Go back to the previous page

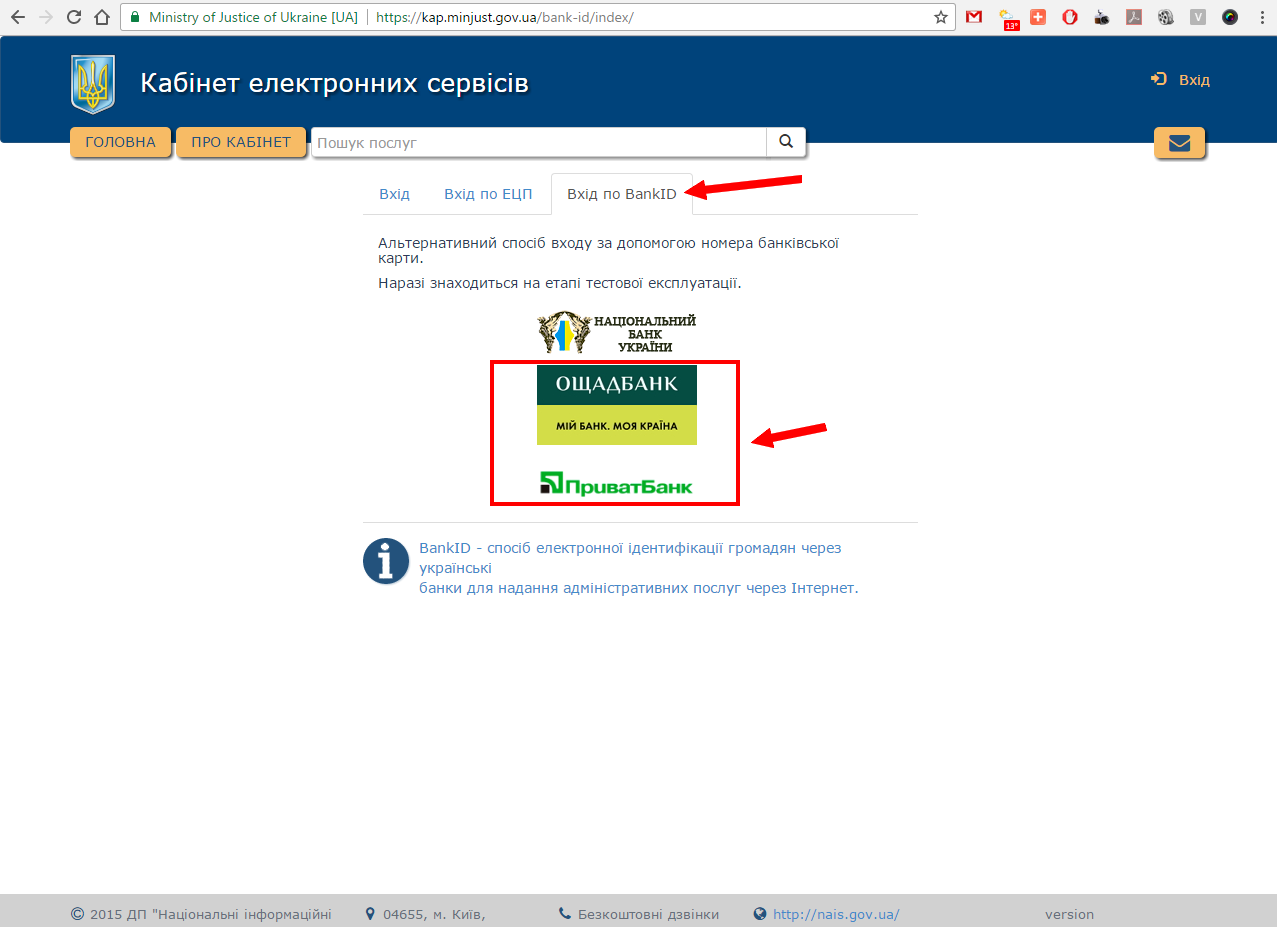pyautogui.click(x=18, y=17)
